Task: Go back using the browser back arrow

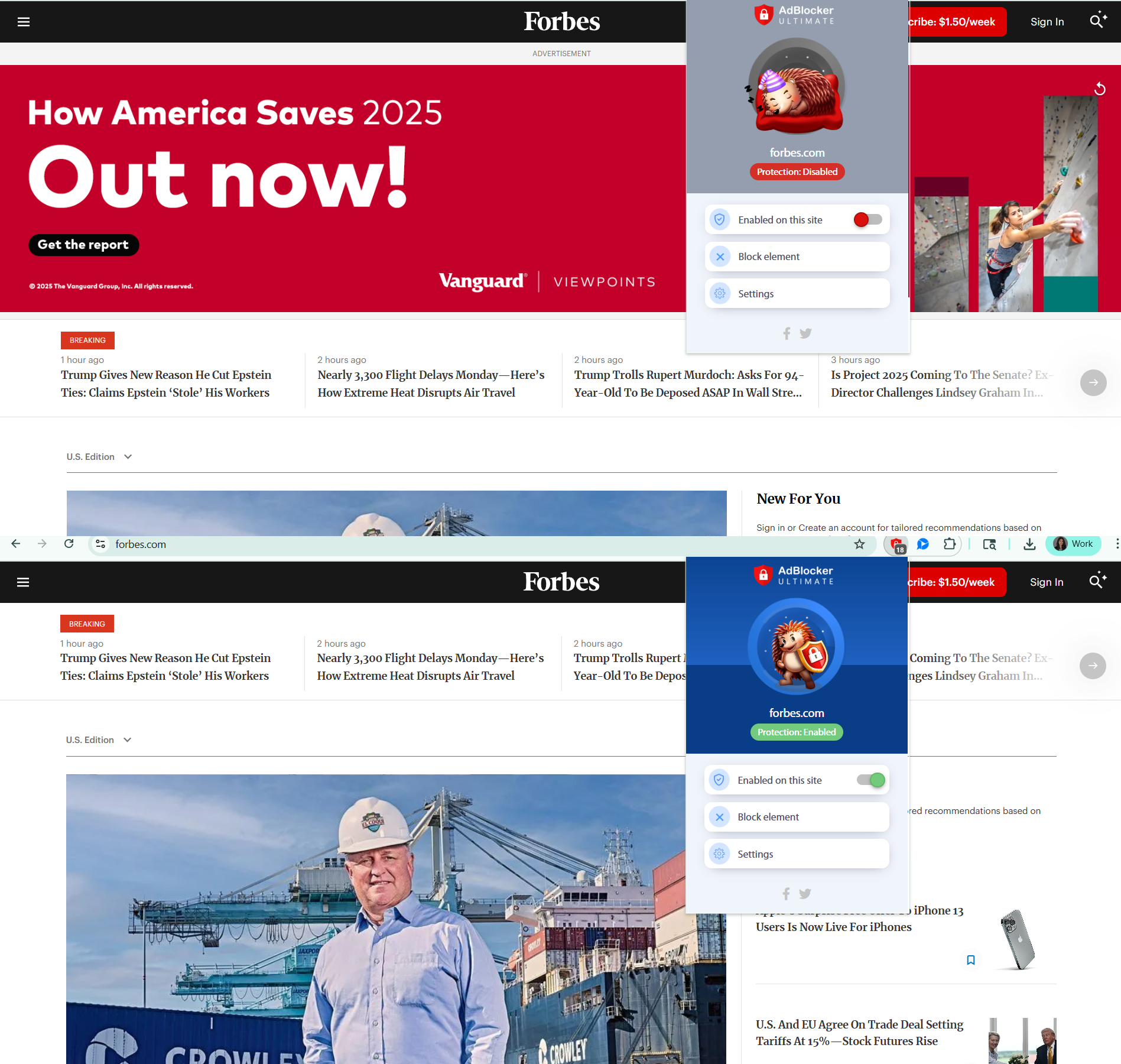Action: click(16, 544)
